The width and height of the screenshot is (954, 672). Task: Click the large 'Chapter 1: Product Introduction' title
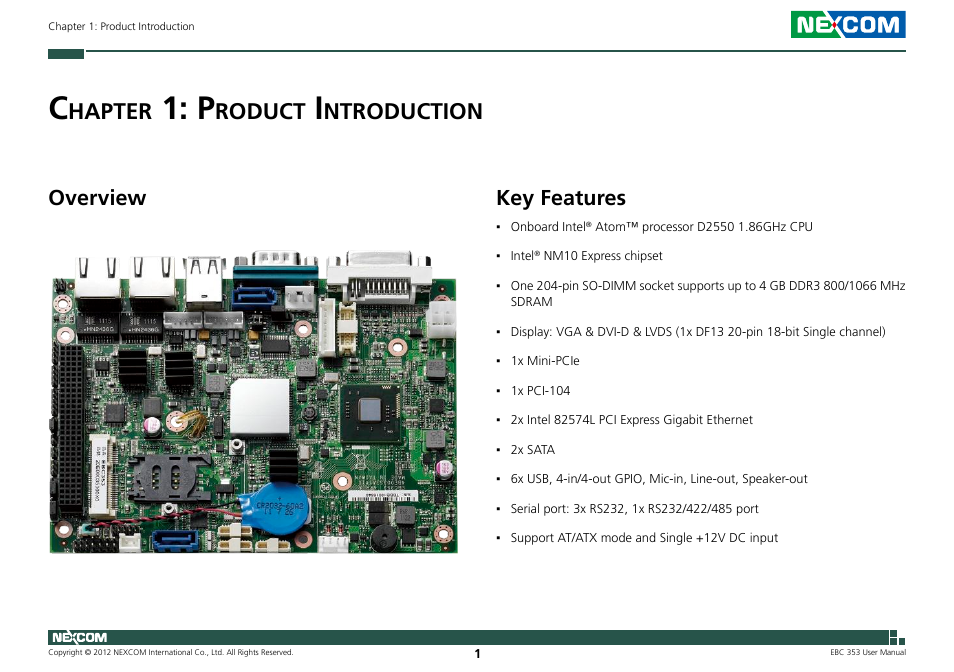click(265, 109)
